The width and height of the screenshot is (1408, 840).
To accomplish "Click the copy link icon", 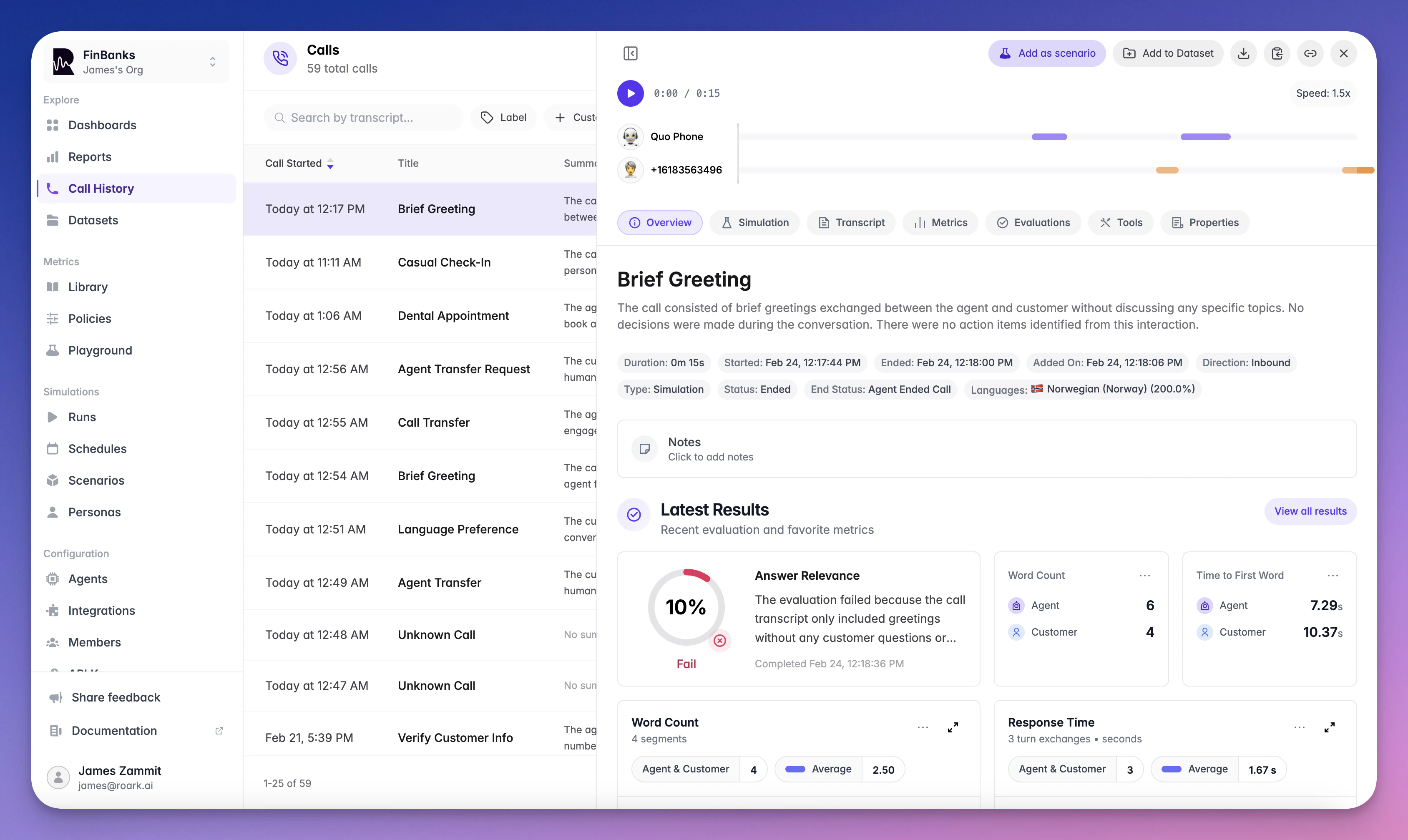I will coord(1310,53).
